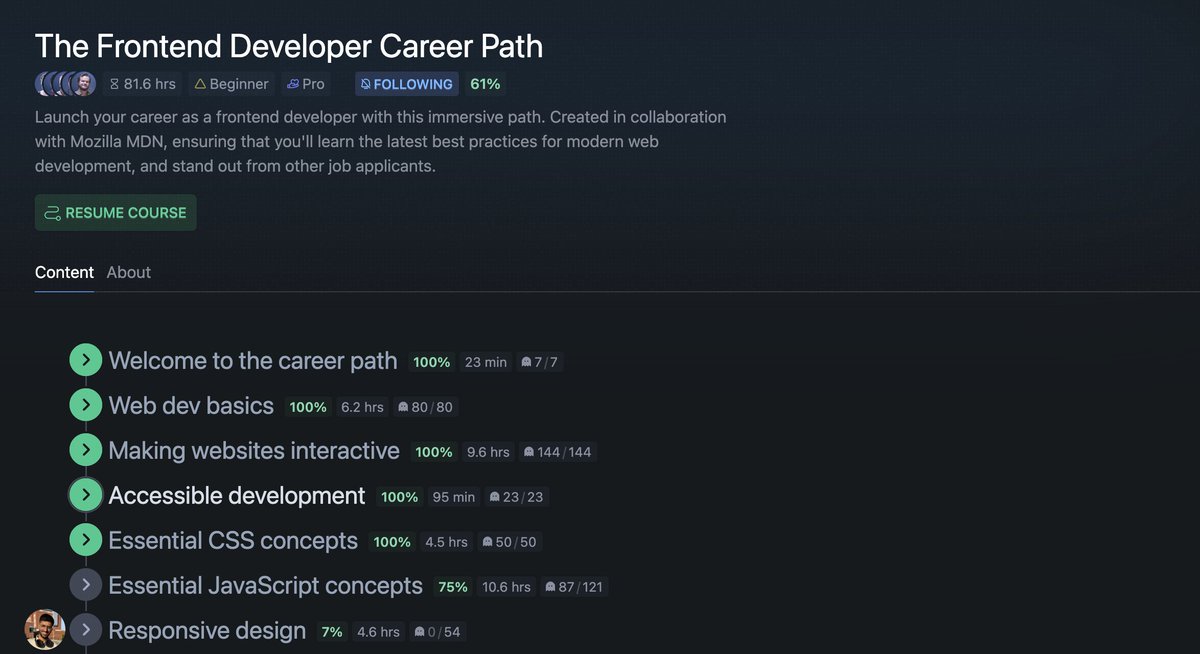Open the Responsive design module chevron
Viewport: 1200px width, 654px height.
[x=85, y=629]
